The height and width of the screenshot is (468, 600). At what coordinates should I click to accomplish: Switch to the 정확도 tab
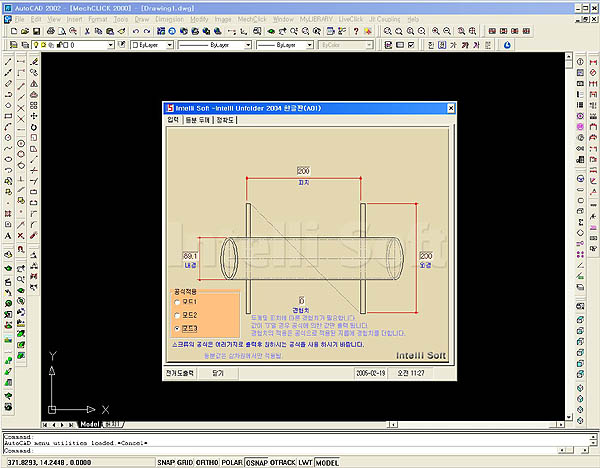(225, 120)
